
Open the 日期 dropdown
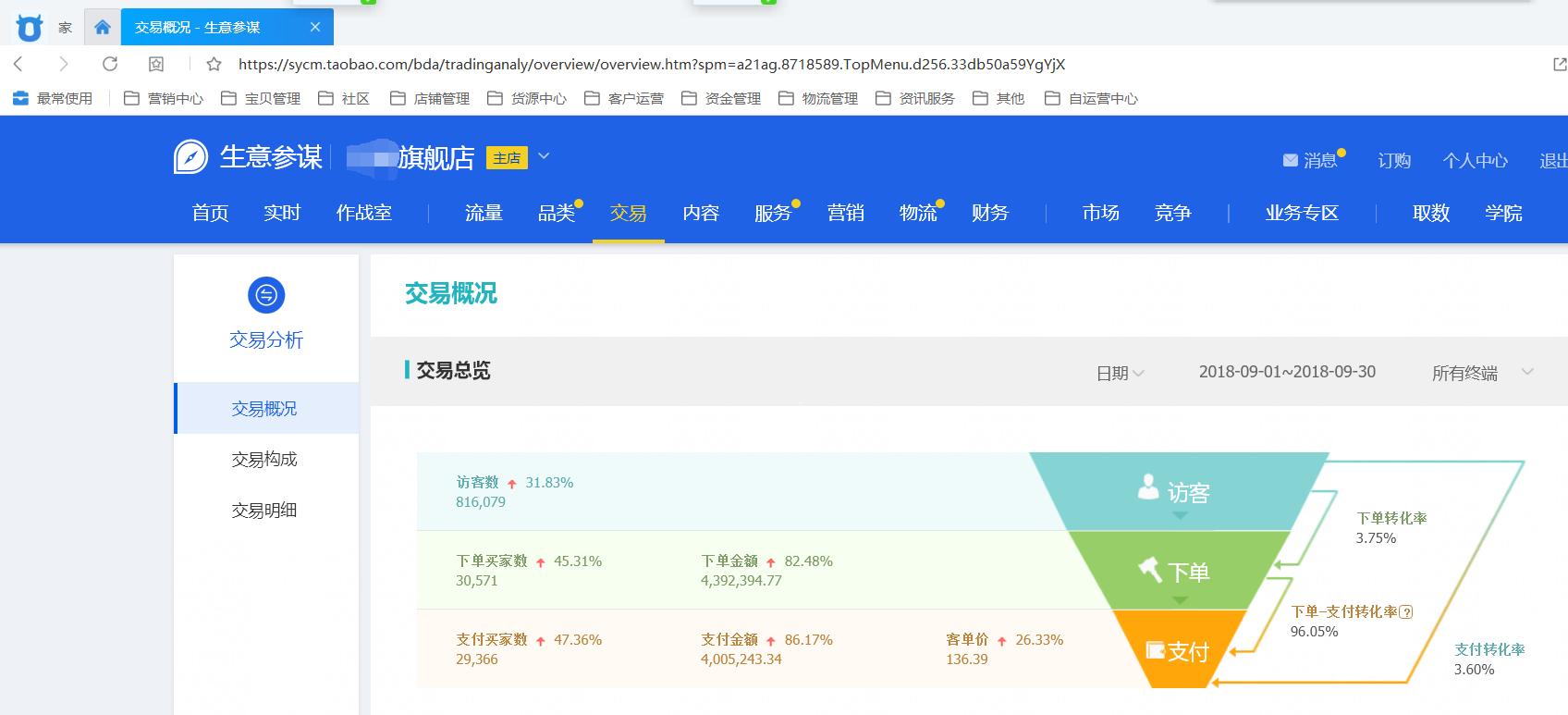(1120, 373)
